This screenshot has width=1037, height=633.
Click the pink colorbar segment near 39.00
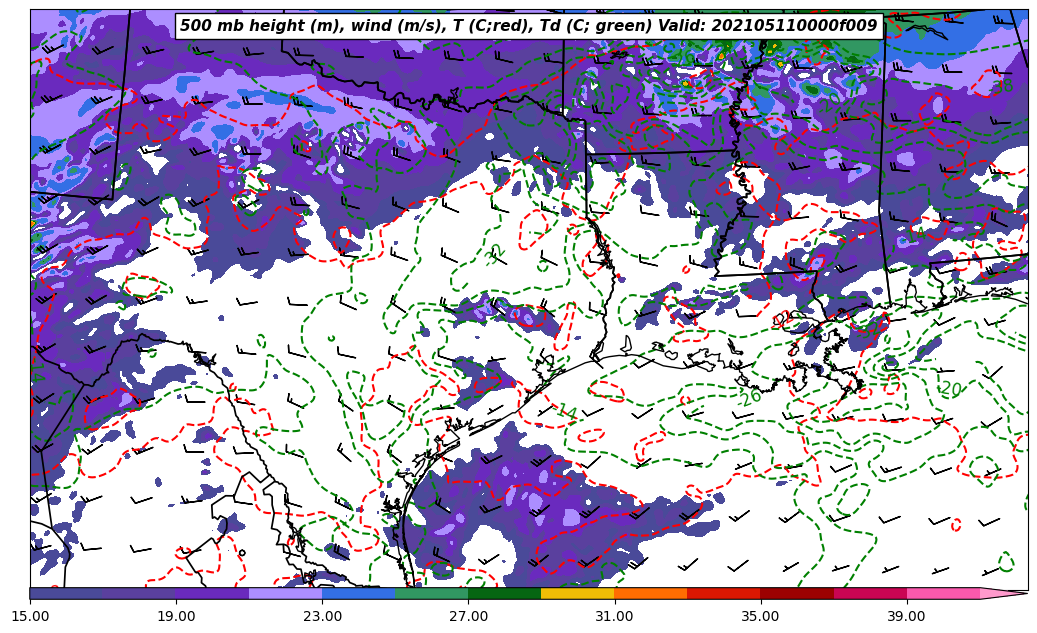(942, 593)
